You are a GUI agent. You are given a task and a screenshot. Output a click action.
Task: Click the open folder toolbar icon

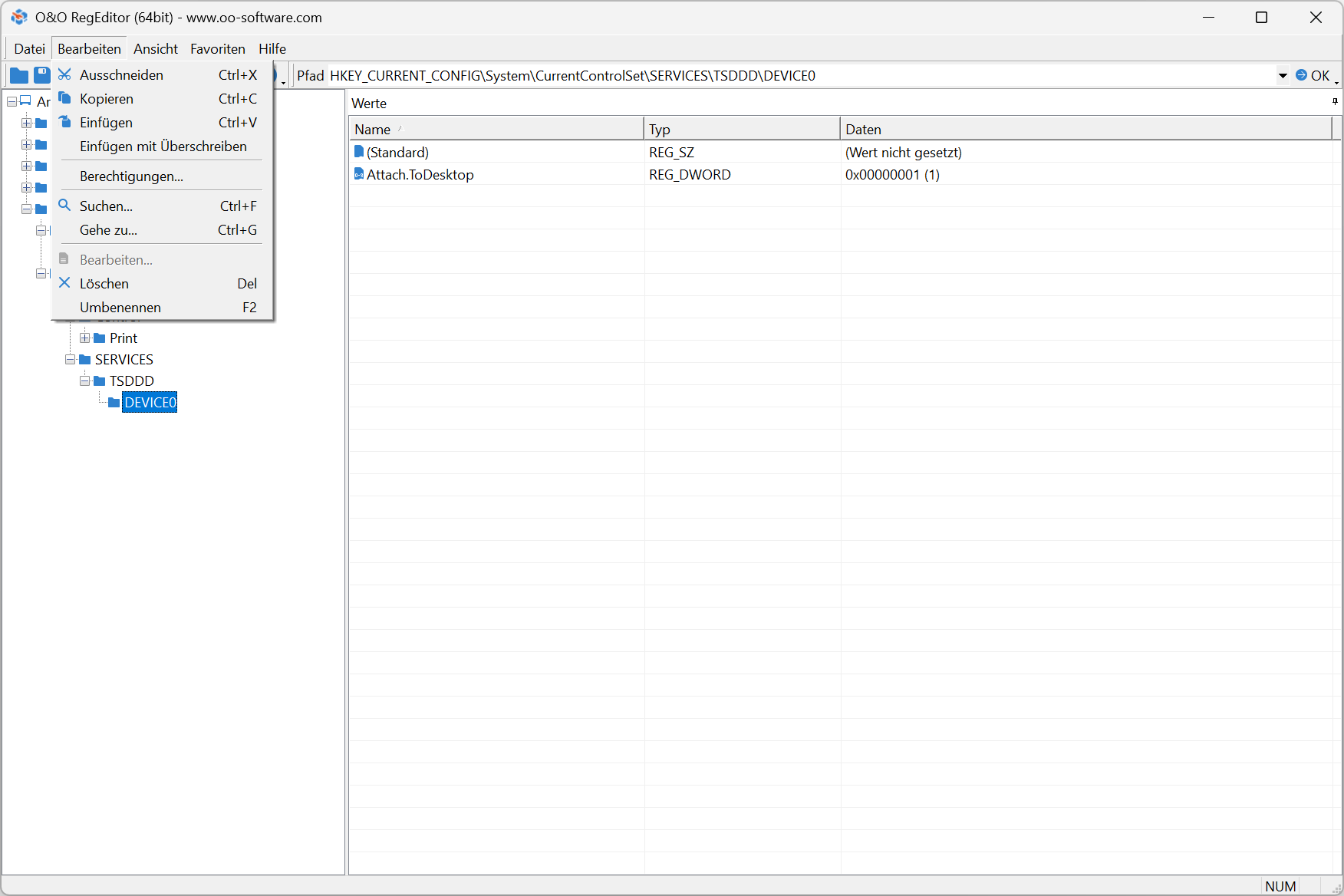click(x=19, y=75)
